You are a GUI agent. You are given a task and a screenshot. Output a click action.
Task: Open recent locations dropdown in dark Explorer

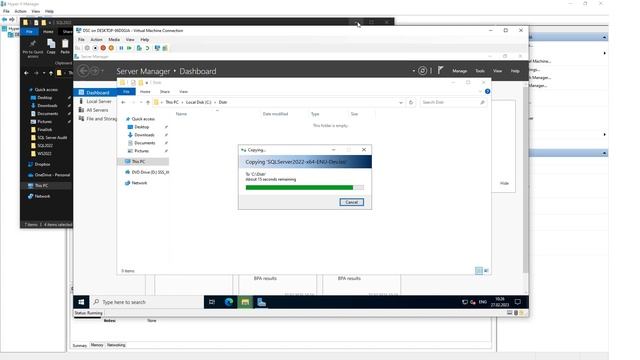coord(44,73)
